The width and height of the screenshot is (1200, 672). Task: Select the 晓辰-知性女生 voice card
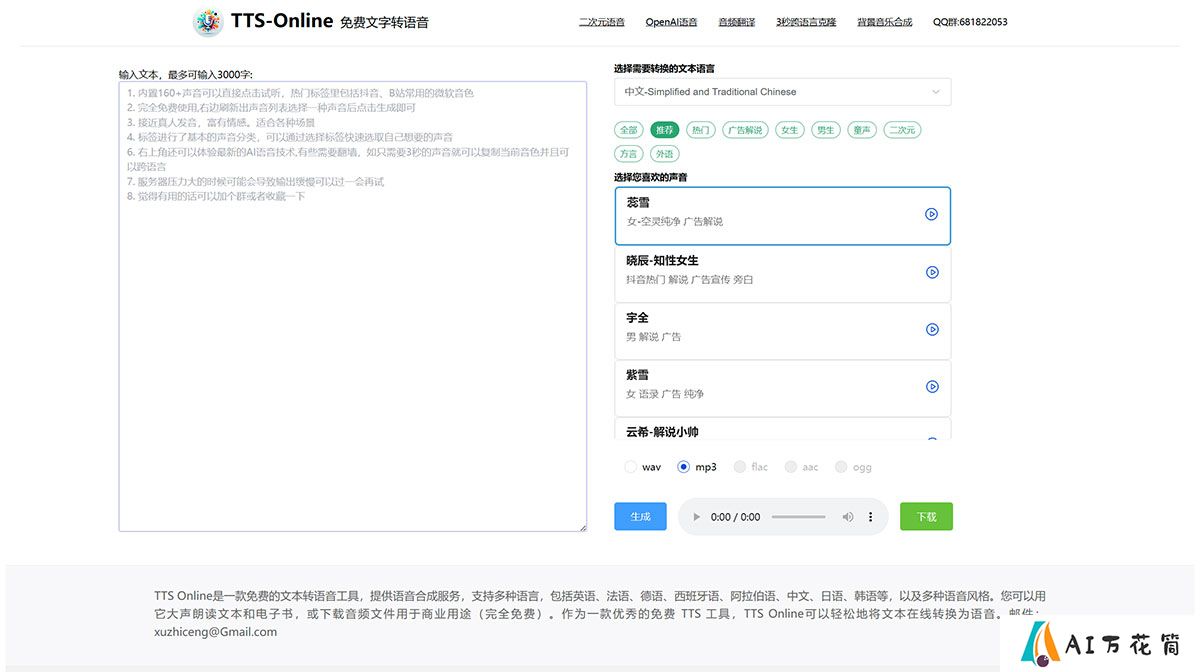(x=782, y=273)
